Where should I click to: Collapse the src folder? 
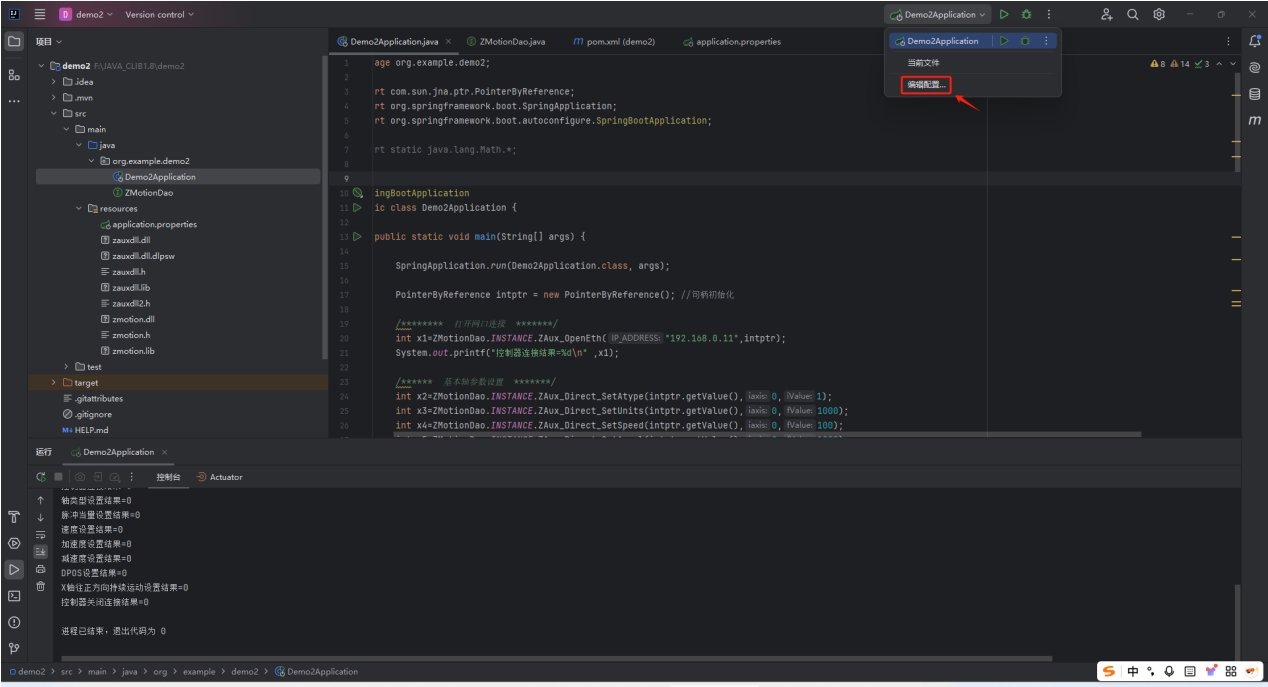[54, 113]
